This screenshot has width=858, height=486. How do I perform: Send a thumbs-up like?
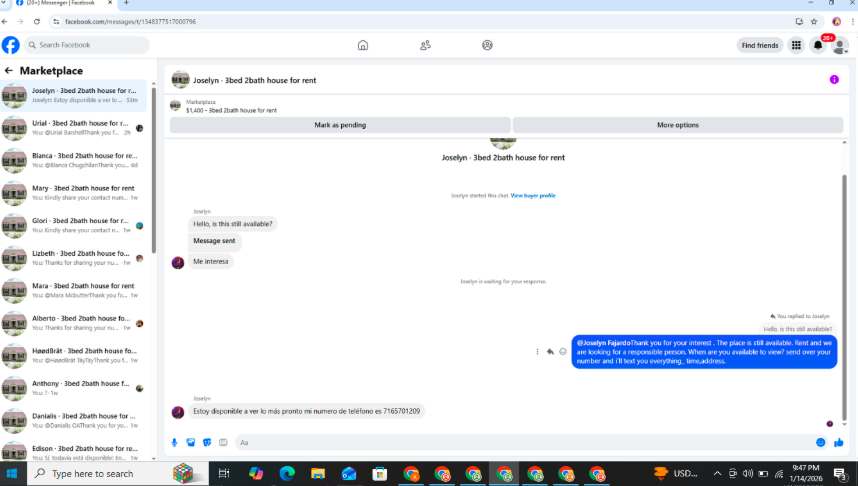(839, 442)
